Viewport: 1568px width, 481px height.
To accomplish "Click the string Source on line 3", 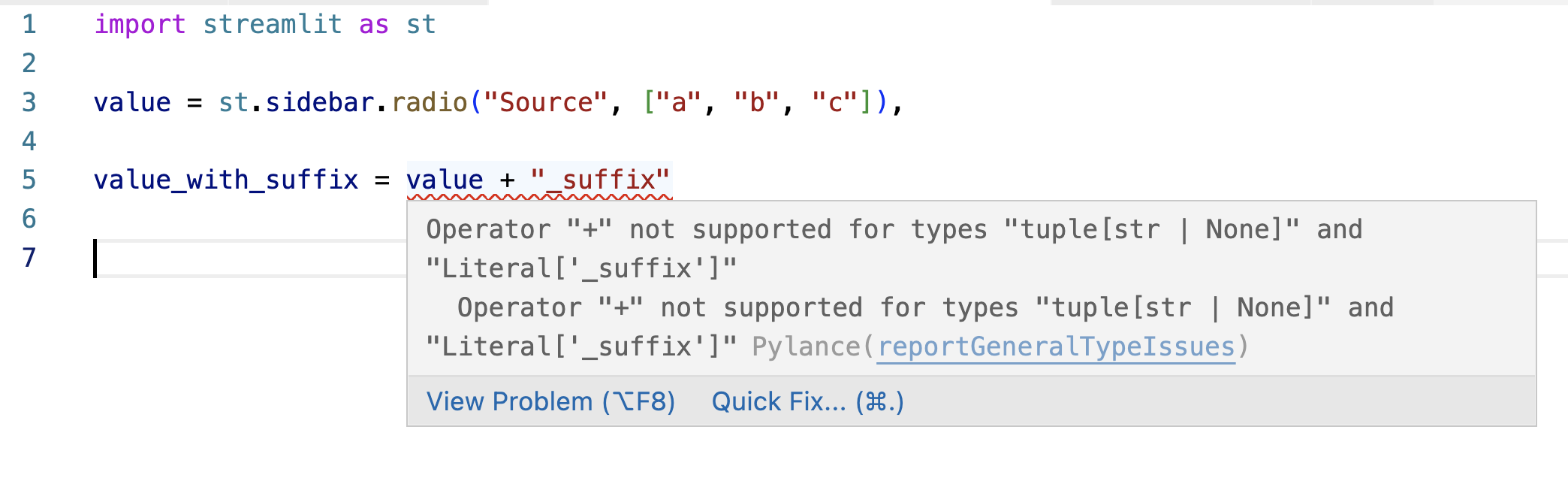I will point(544,101).
